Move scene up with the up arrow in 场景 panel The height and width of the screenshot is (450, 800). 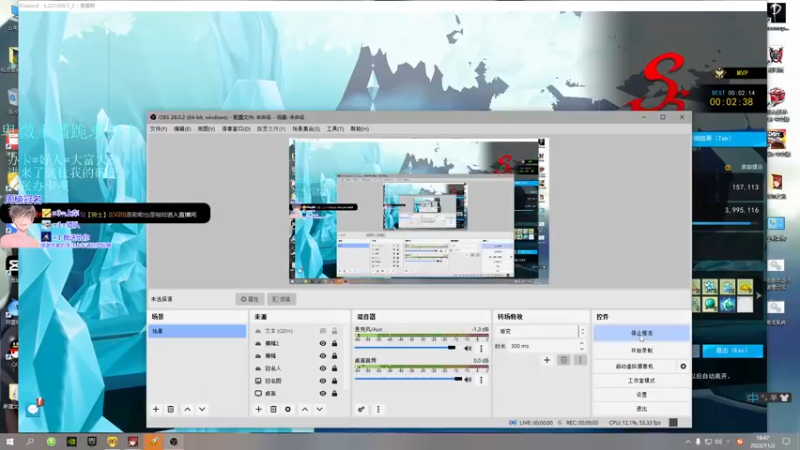(187, 409)
